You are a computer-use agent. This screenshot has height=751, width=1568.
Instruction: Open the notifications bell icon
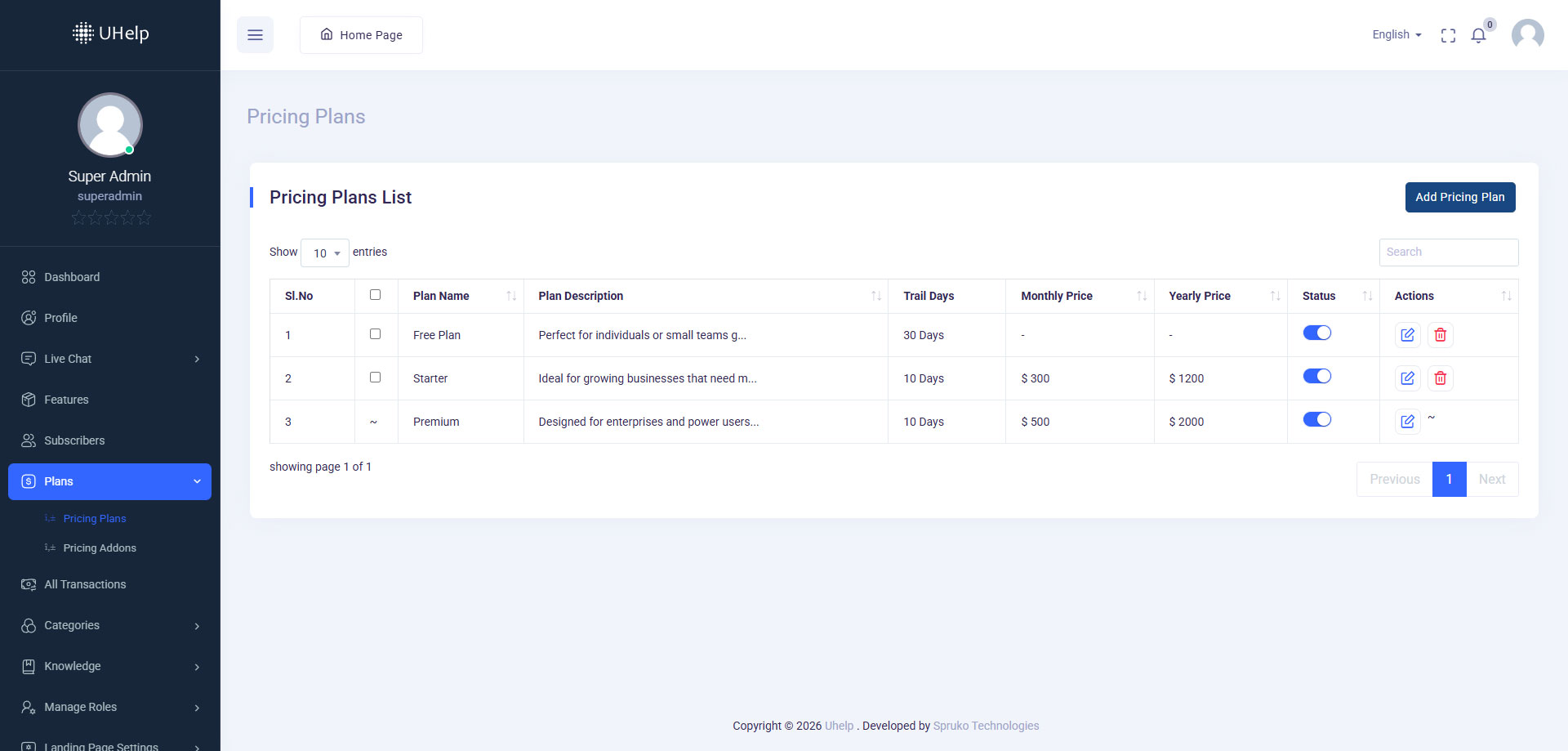point(1478,35)
